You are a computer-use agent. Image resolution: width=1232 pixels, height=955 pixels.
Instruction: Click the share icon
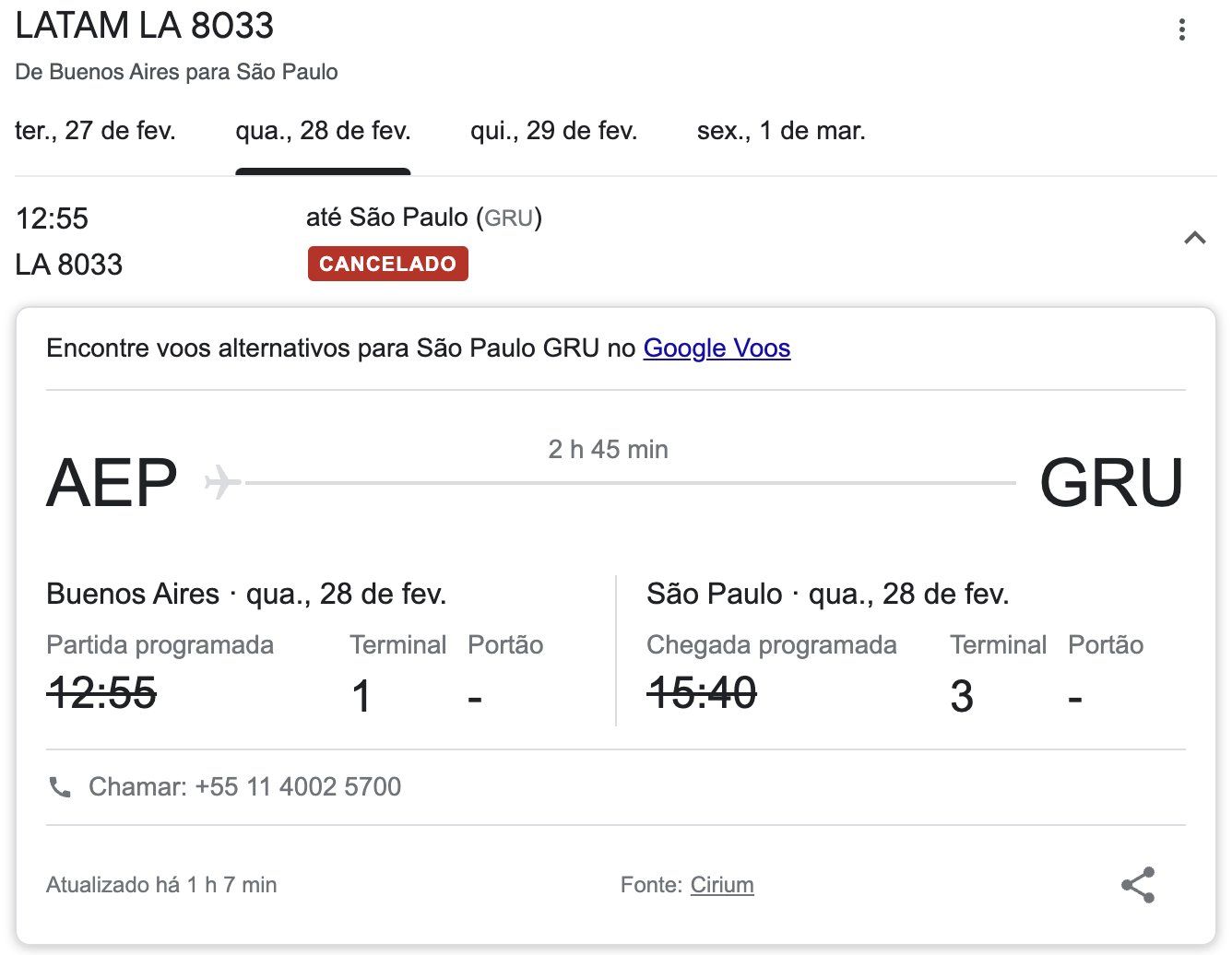[x=1138, y=885]
